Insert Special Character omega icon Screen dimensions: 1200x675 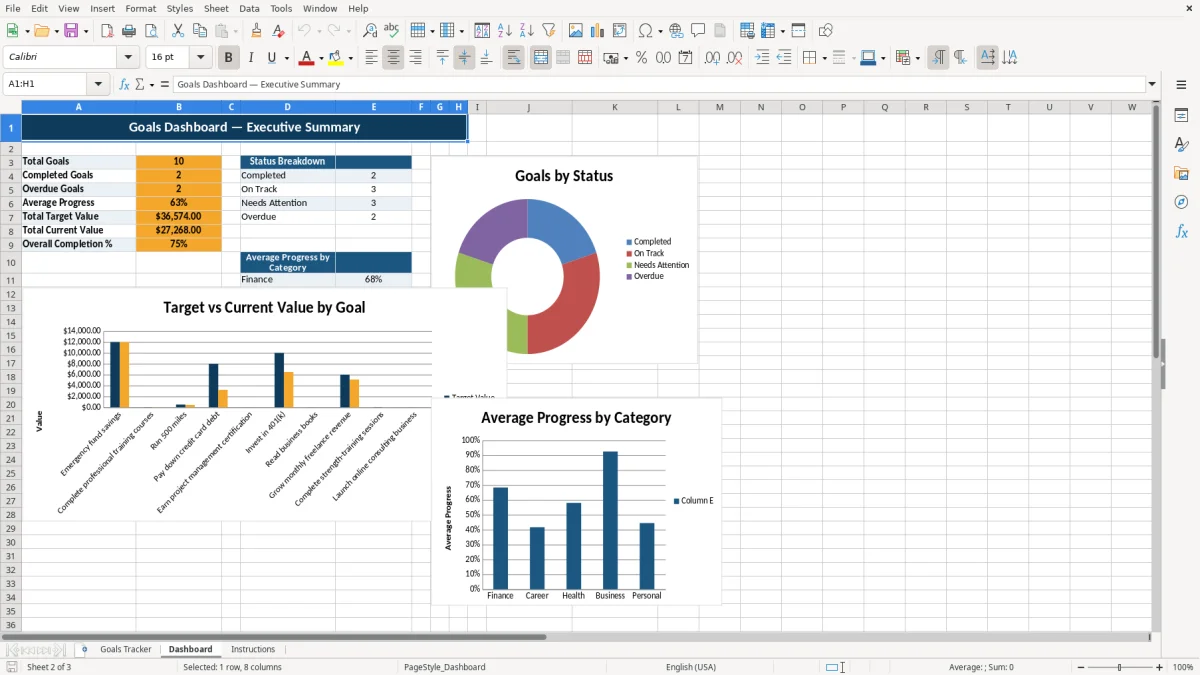coord(645,31)
